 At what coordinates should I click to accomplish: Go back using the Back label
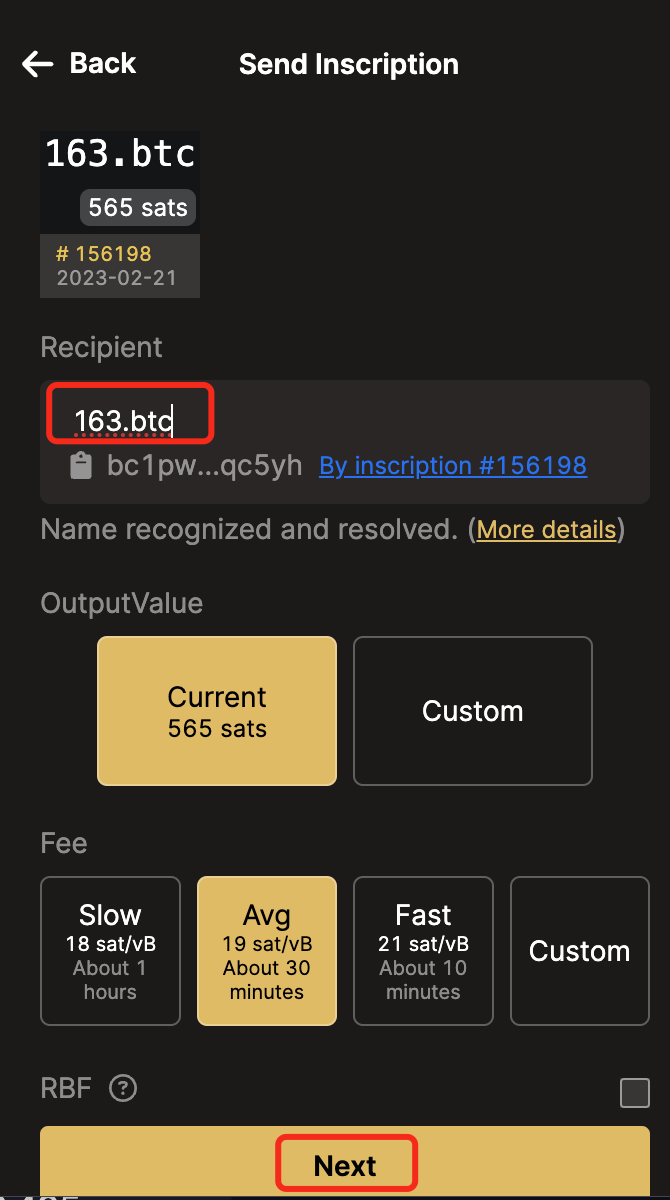103,64
